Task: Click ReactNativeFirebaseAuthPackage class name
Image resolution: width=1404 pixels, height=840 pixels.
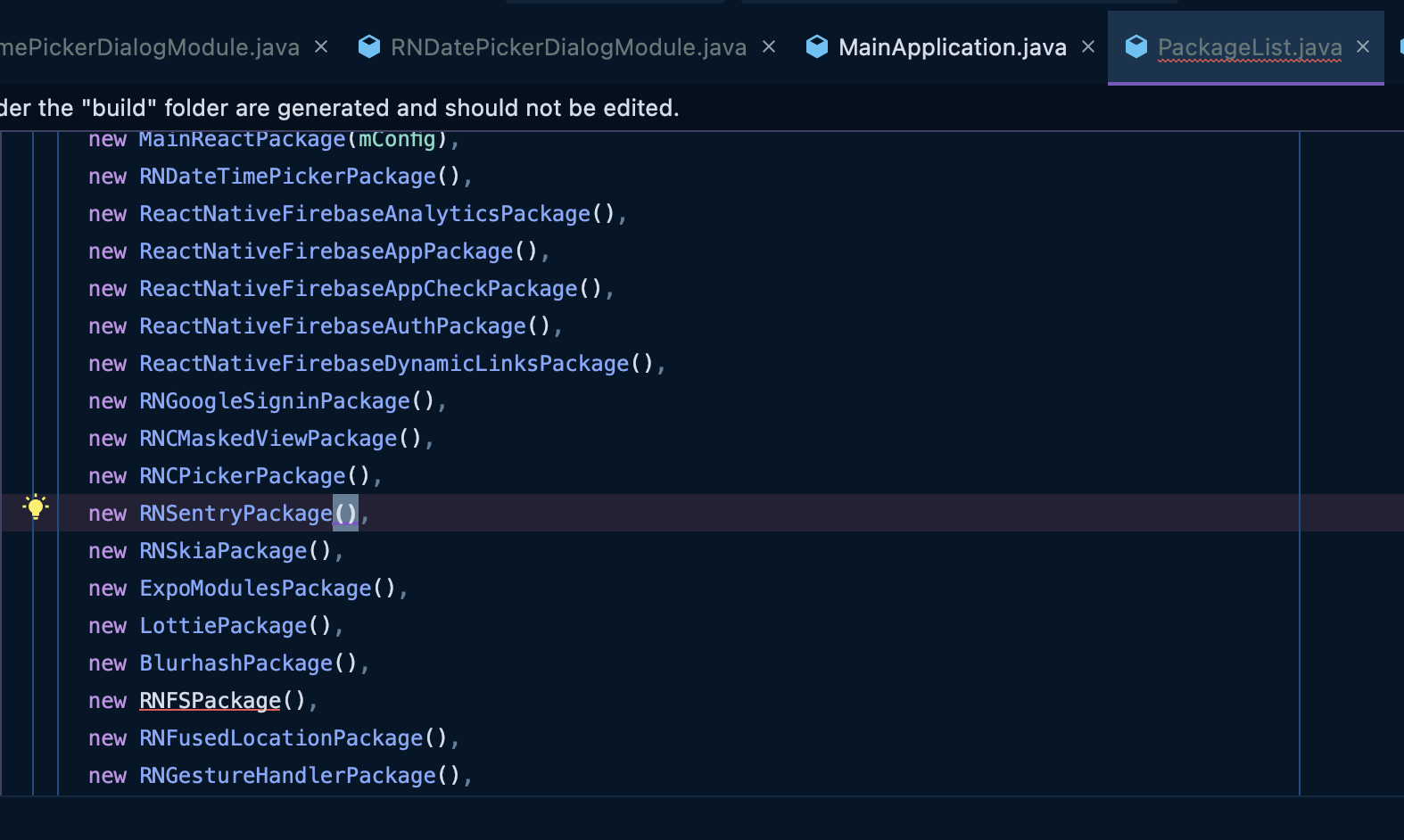Action: (334, 326)
